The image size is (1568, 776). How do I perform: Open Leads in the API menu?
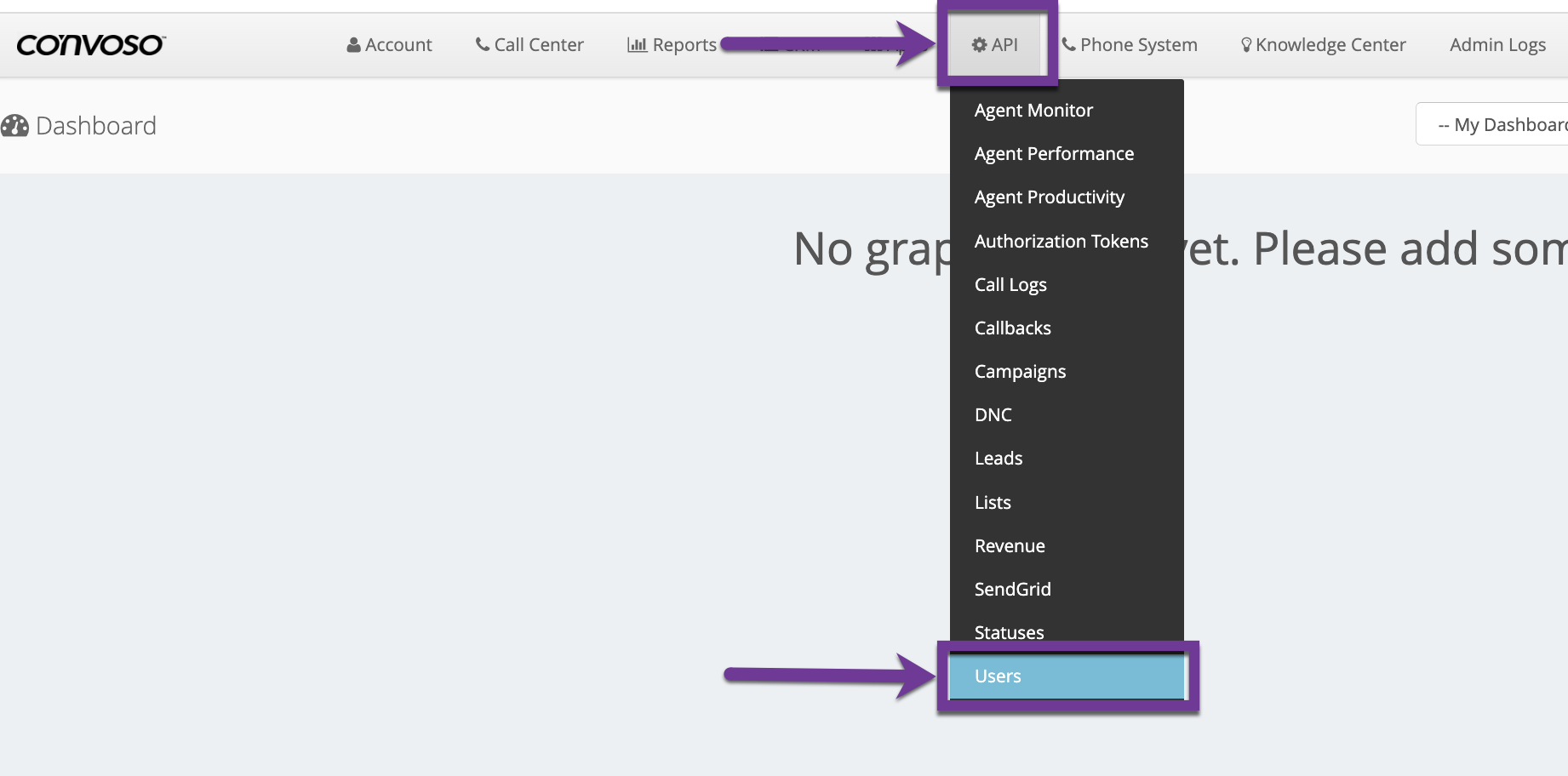click(999, 459)
